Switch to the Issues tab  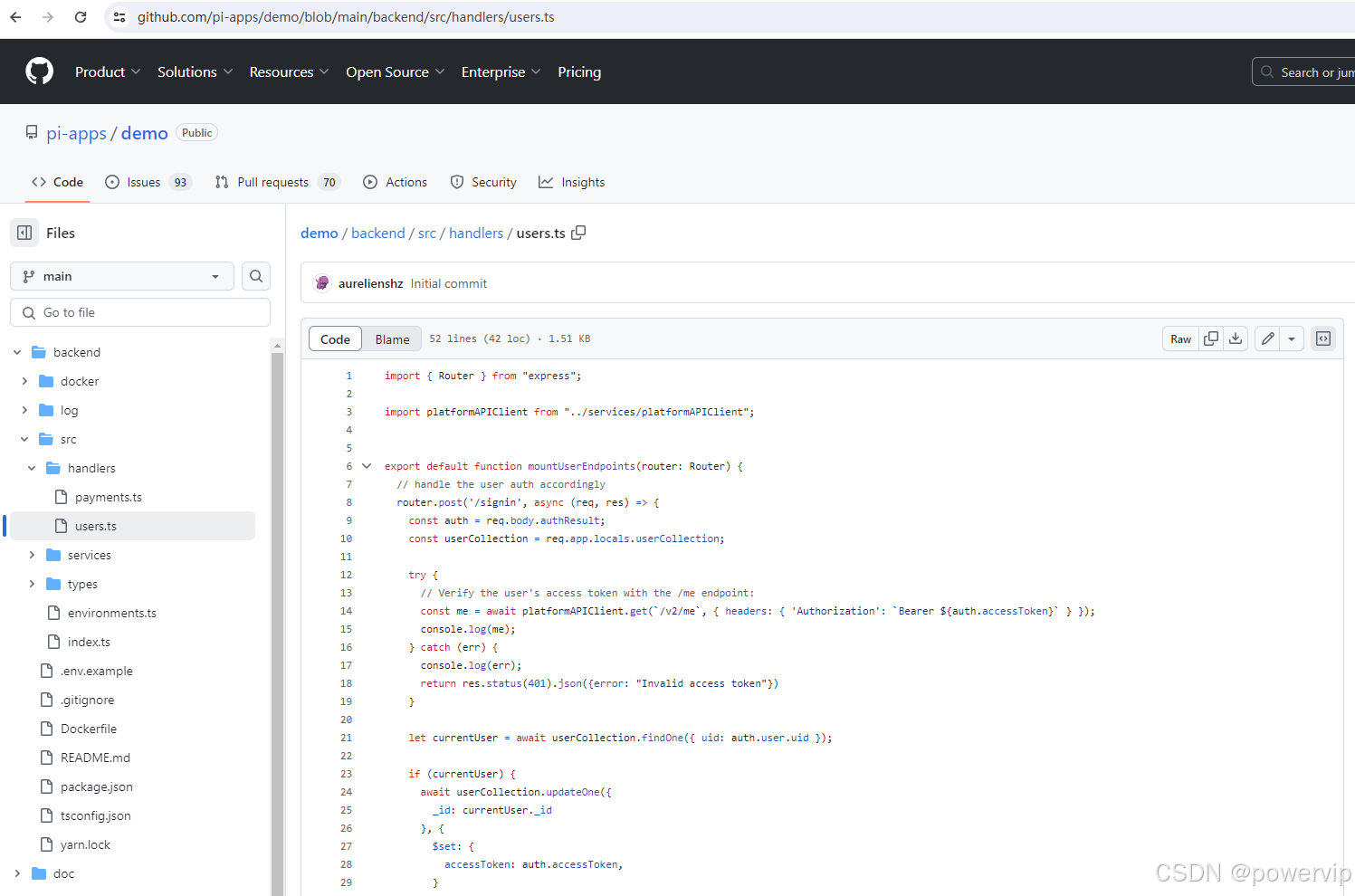148,182
